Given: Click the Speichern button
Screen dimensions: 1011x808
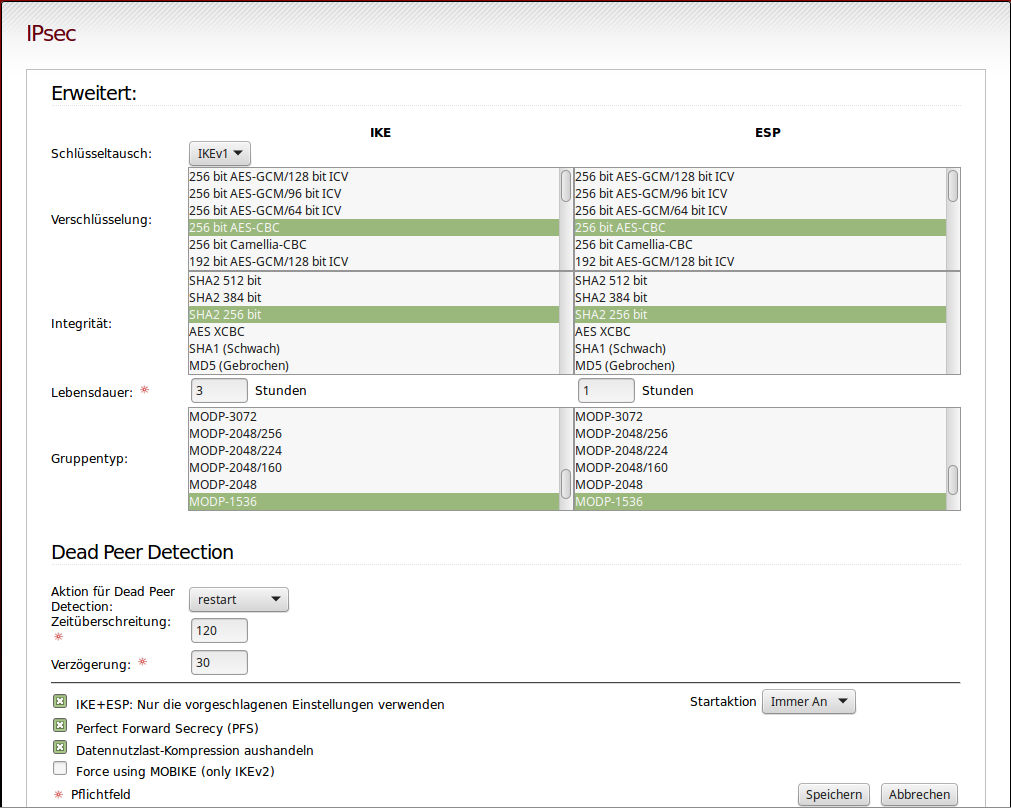Looking at the screenshot, I should coord(833,794).
